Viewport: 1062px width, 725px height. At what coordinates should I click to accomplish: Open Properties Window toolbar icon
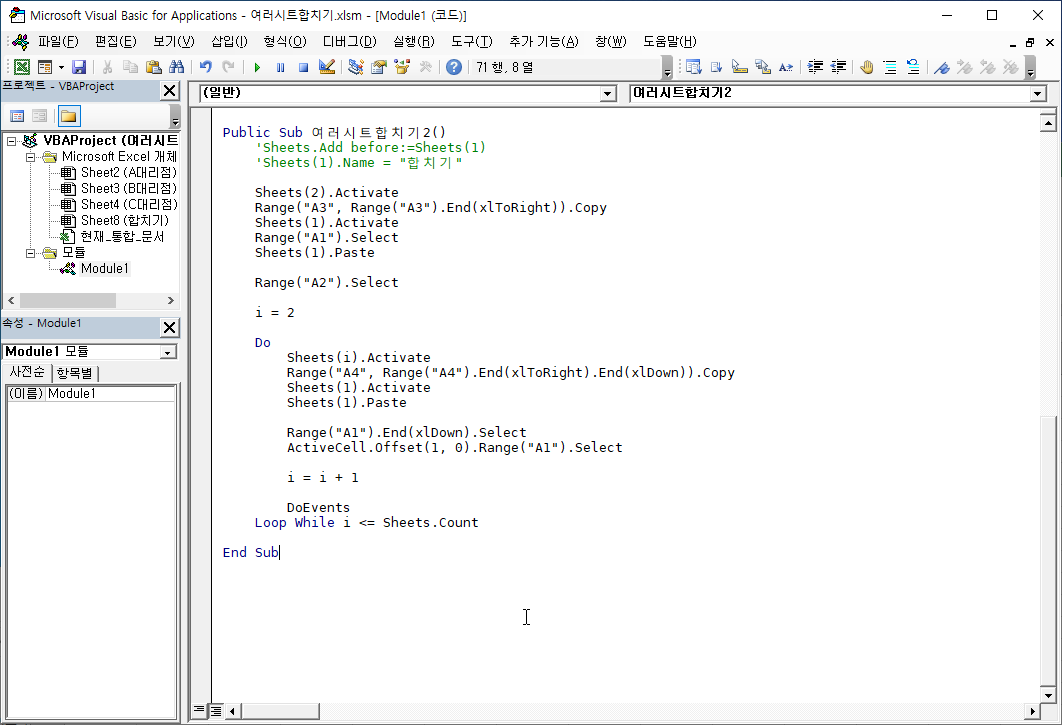(x=379, y=67)
